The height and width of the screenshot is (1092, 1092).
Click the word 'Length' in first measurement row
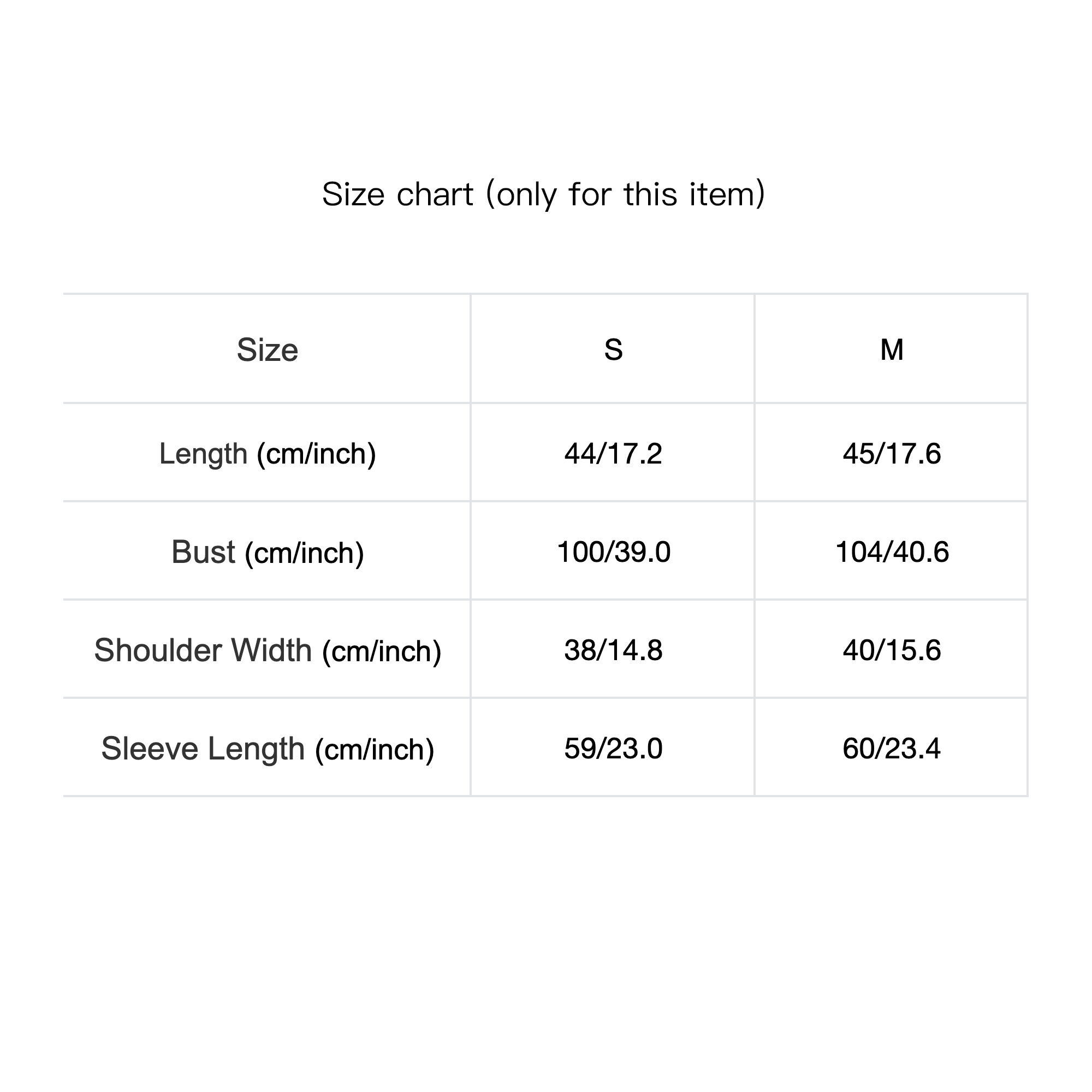204,454
